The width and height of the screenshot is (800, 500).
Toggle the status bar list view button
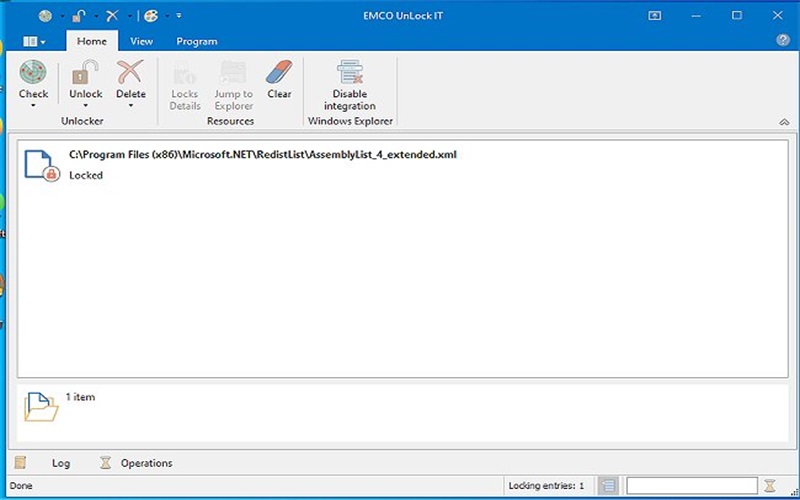[x=608, y=486]
